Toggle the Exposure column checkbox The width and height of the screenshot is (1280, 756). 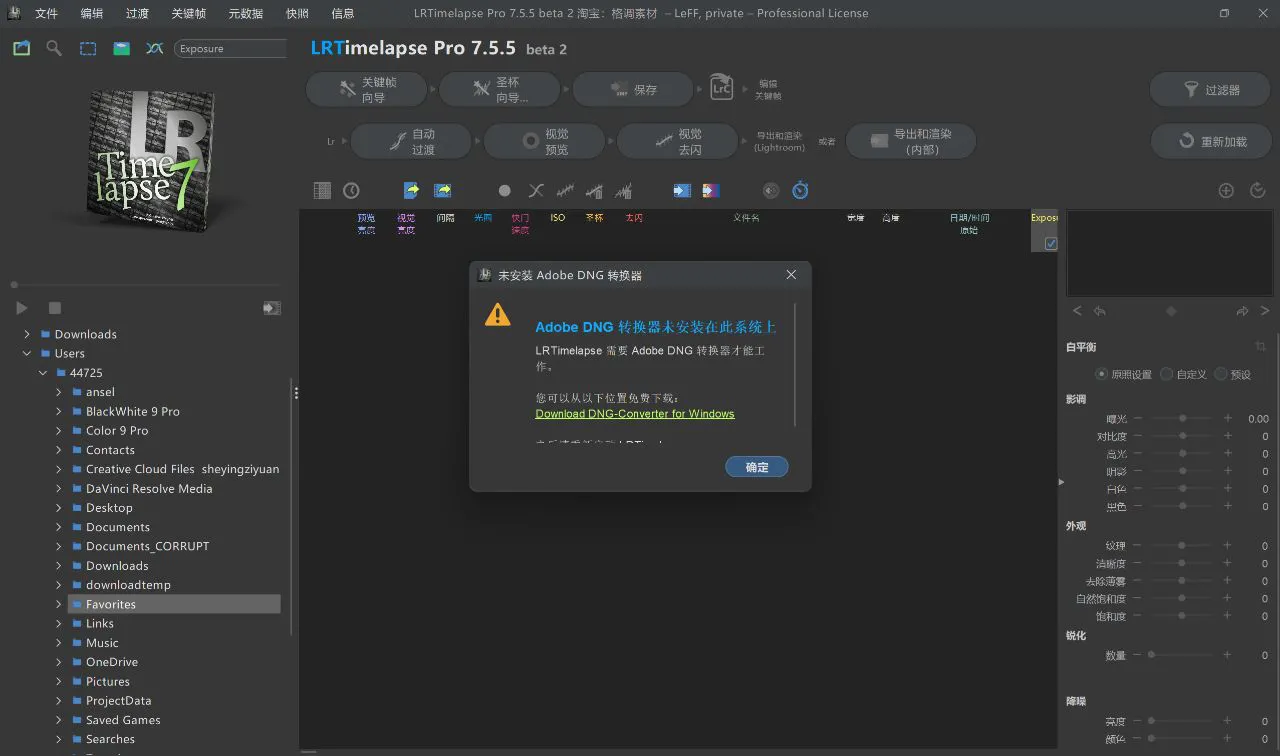pos(1050,243)
